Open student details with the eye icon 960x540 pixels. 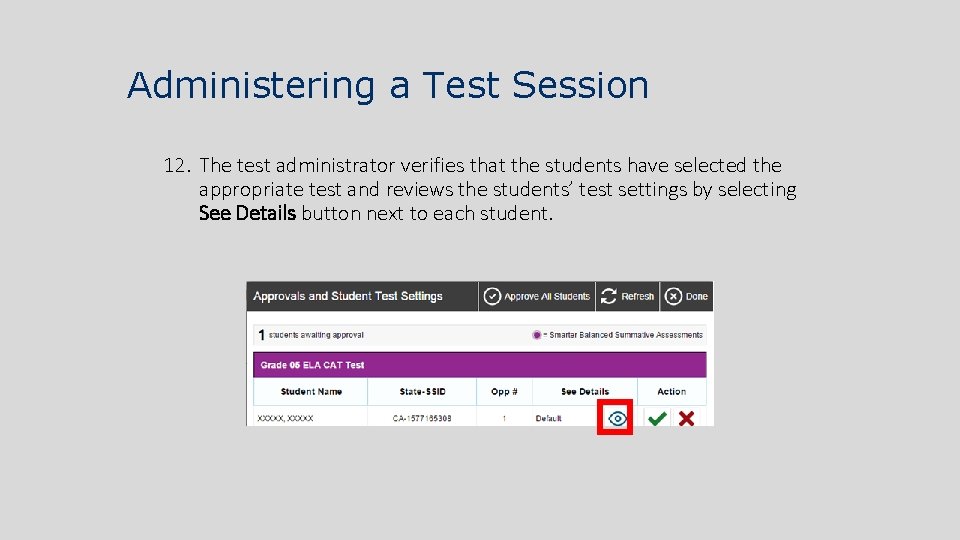(x=617, y=418)
